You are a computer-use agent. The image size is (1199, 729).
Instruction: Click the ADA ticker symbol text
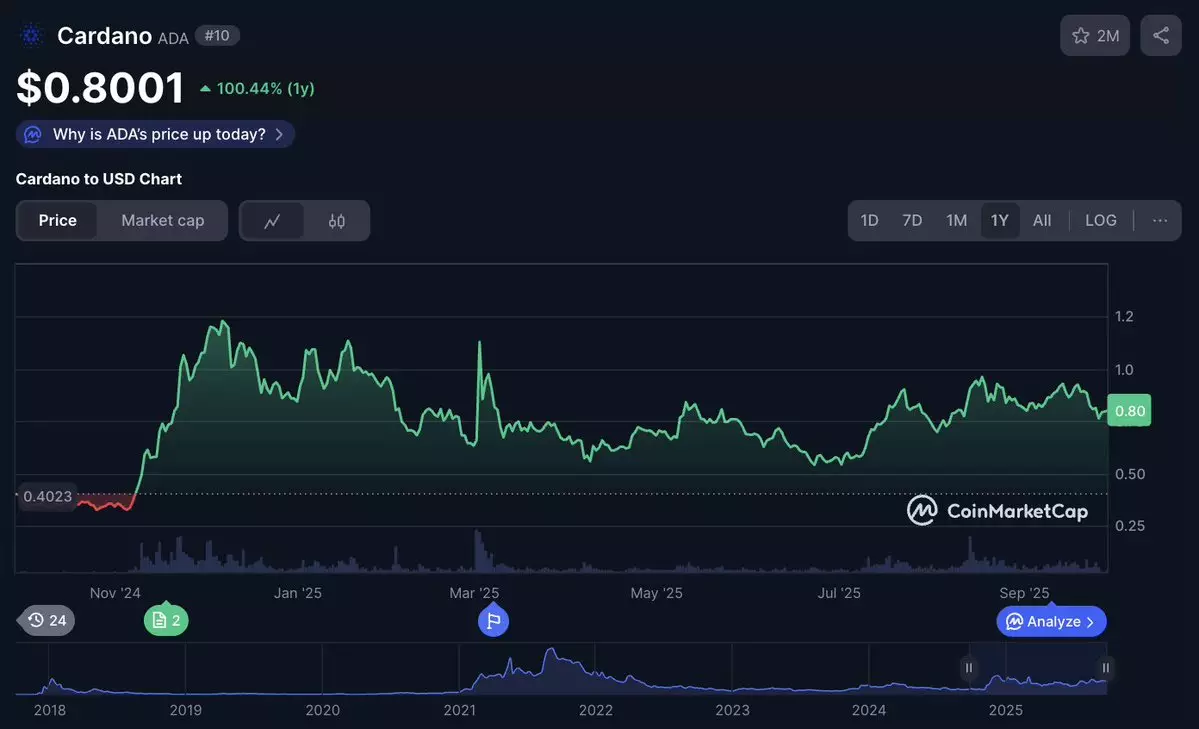pyautogui.click(x=173, y=38)
